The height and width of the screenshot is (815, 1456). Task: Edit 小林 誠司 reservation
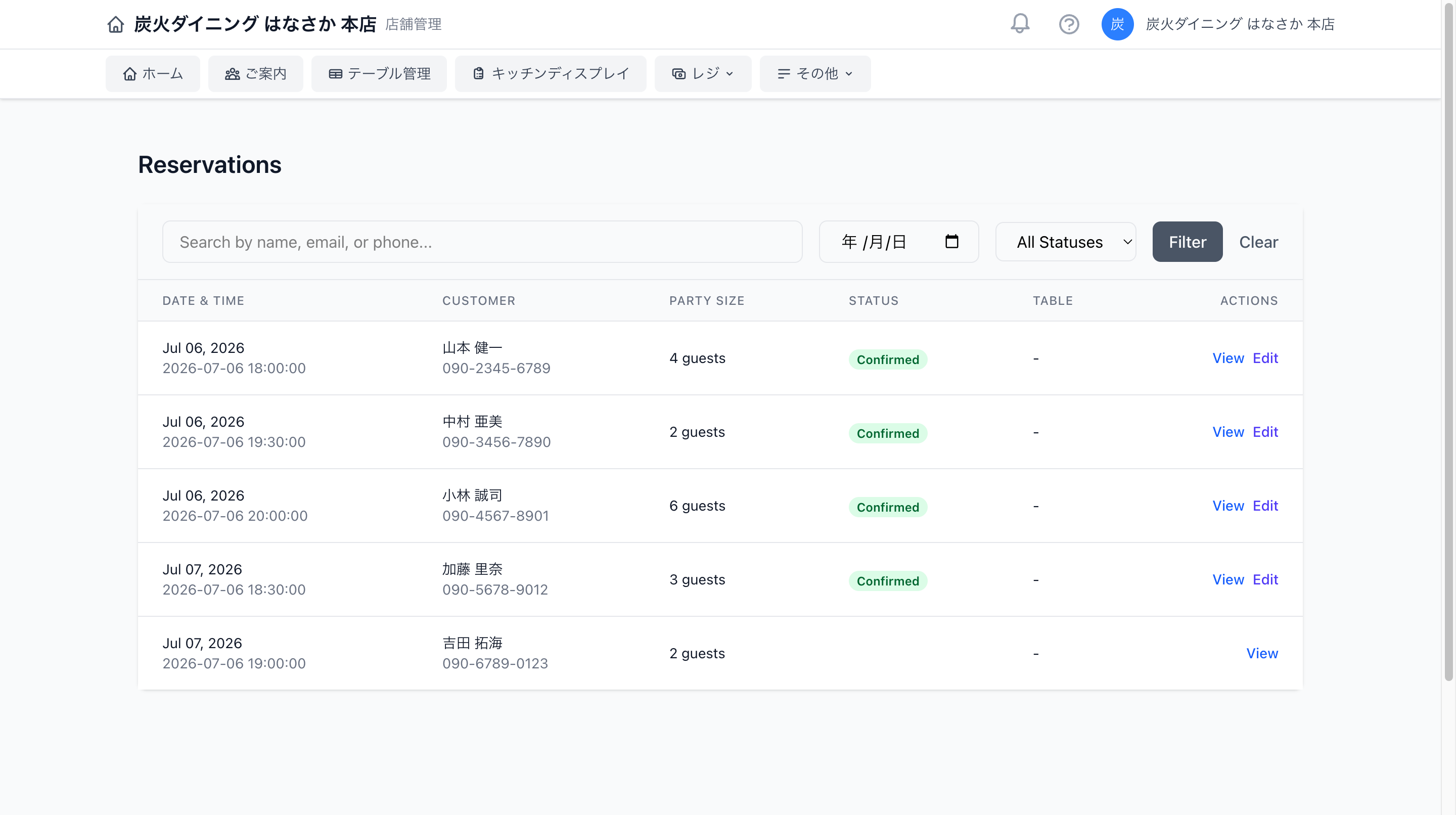click(1265, 505)
